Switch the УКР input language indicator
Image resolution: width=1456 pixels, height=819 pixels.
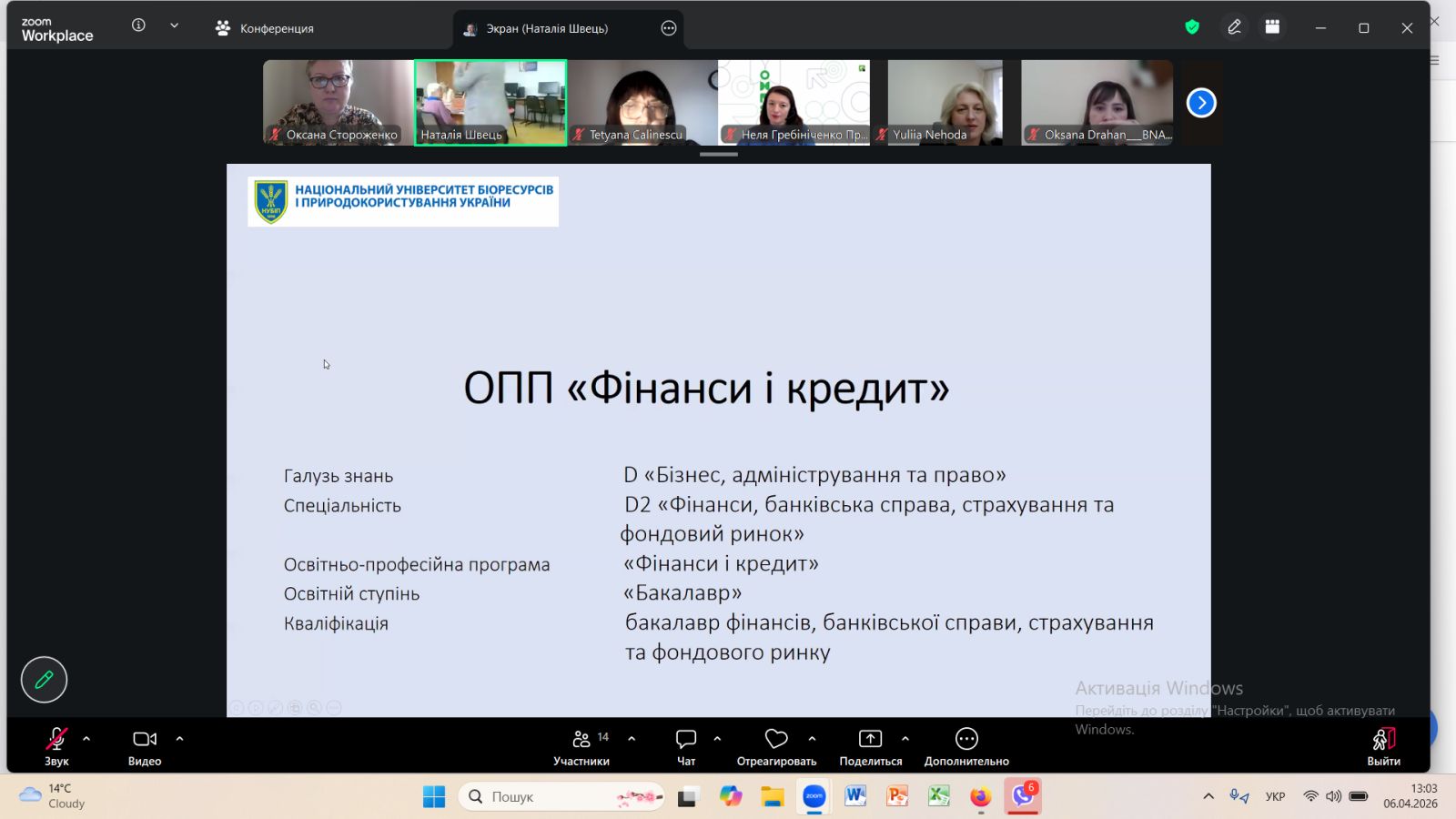tap(1275, 796)
